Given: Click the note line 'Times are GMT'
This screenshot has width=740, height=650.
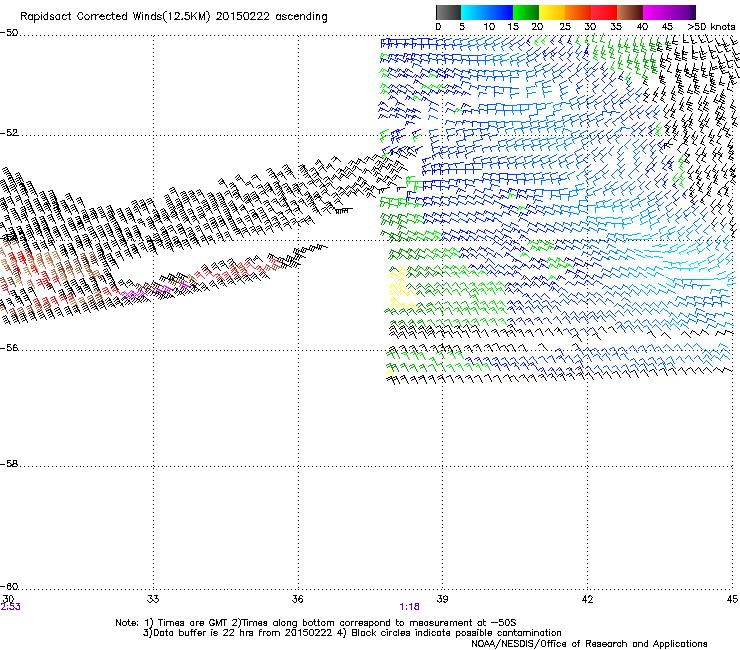Looking at the screenshot, I should pos(191,623).
